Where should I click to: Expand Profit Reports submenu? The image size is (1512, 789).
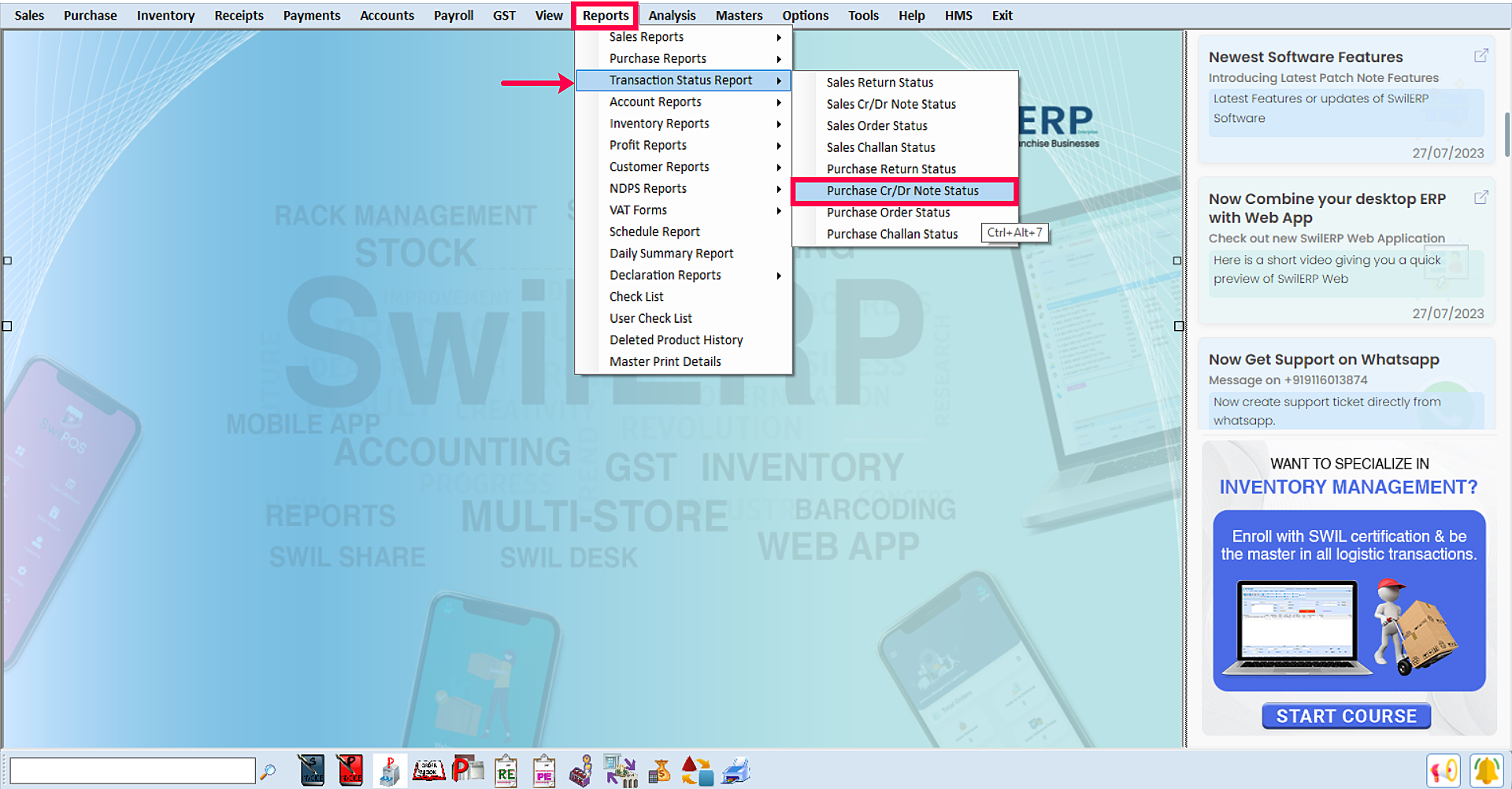pyautogui.click(x=684, y=145)
